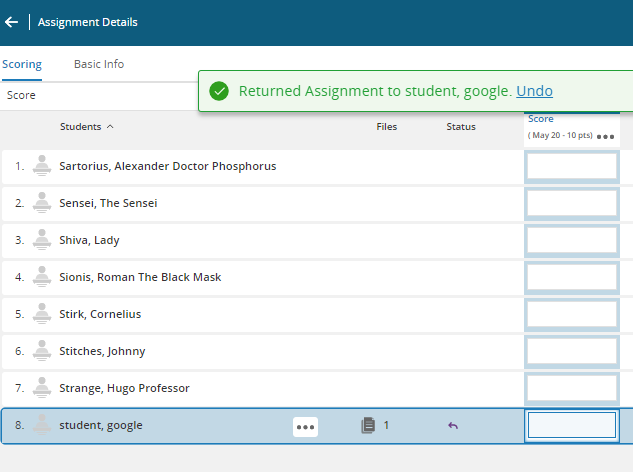
Task: Click the back arrow in the header
Action: 12,22
